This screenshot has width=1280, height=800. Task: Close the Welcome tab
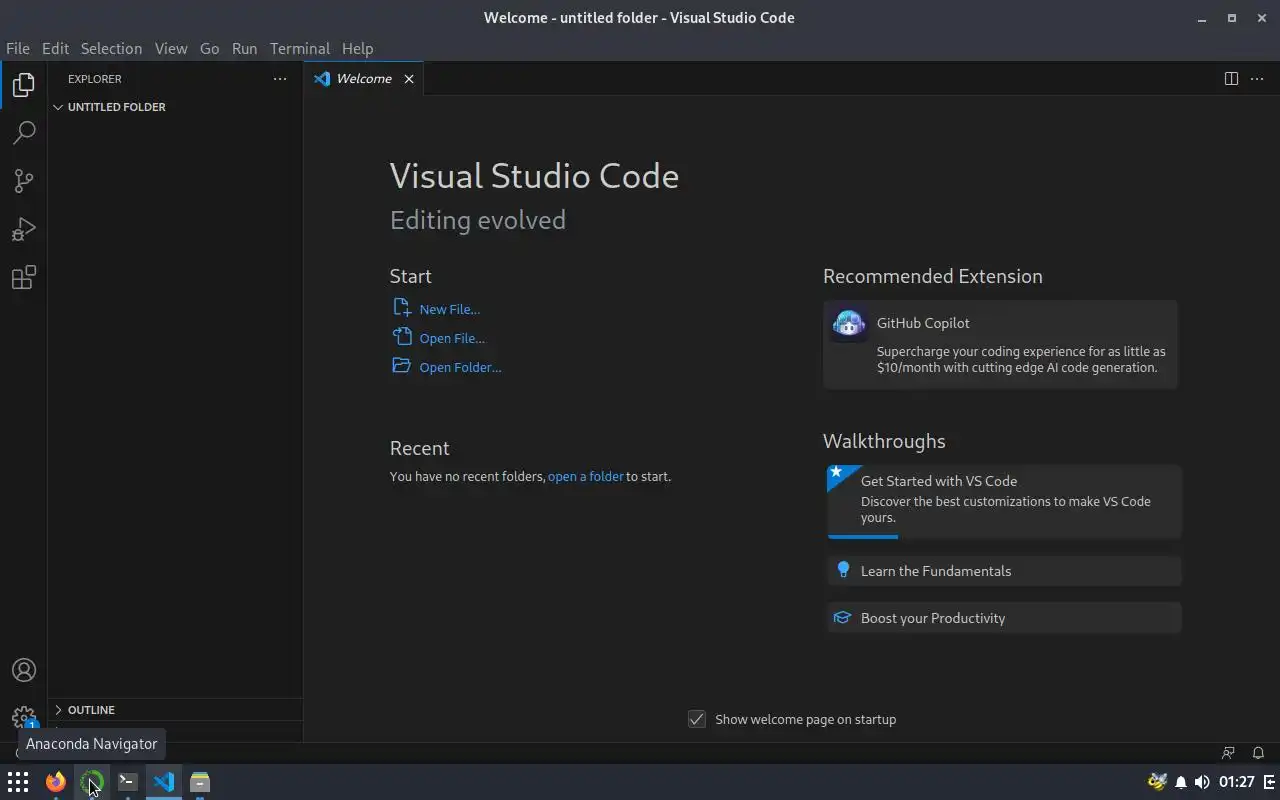[x=409, y=79]
